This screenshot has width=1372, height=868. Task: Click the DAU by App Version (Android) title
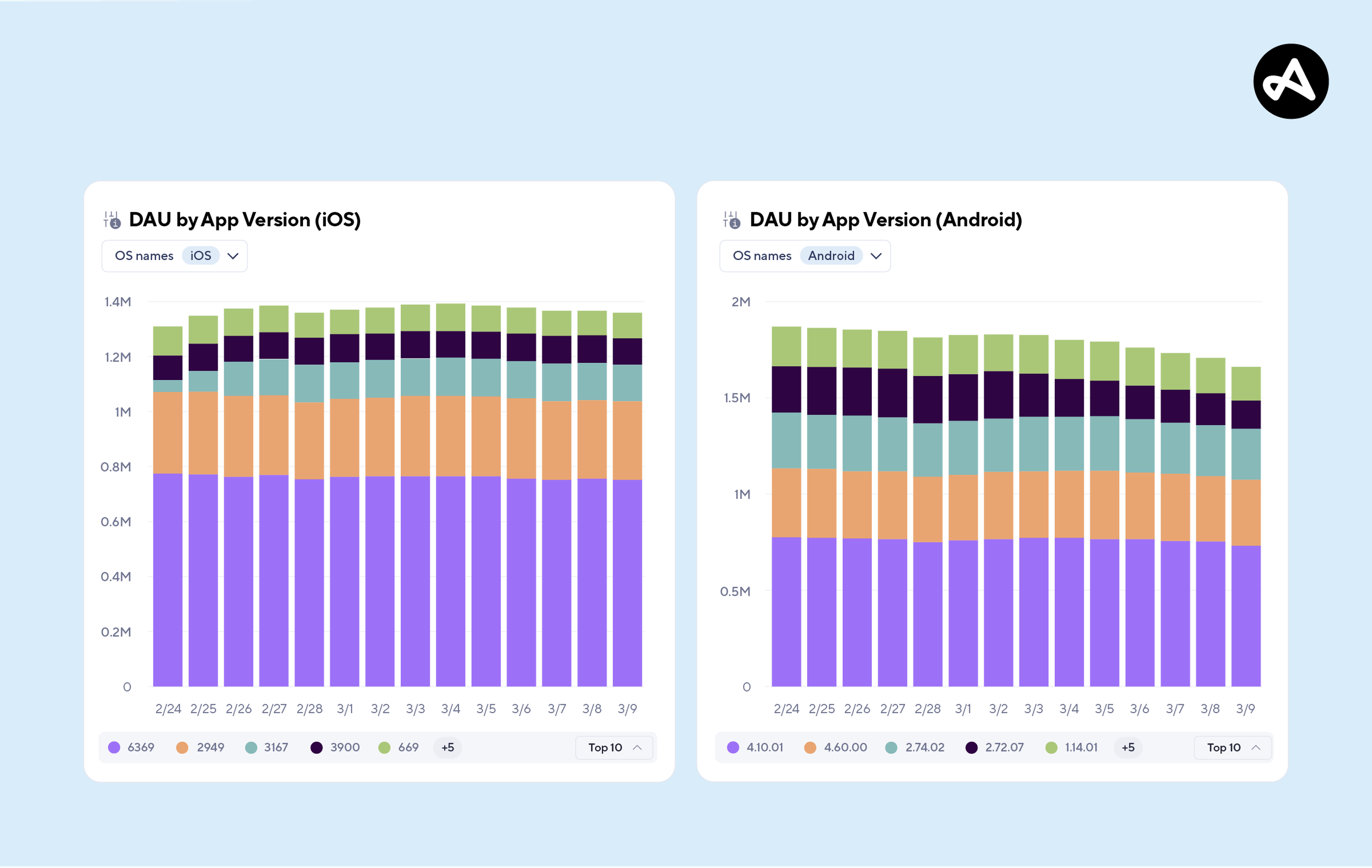point(886,220)
